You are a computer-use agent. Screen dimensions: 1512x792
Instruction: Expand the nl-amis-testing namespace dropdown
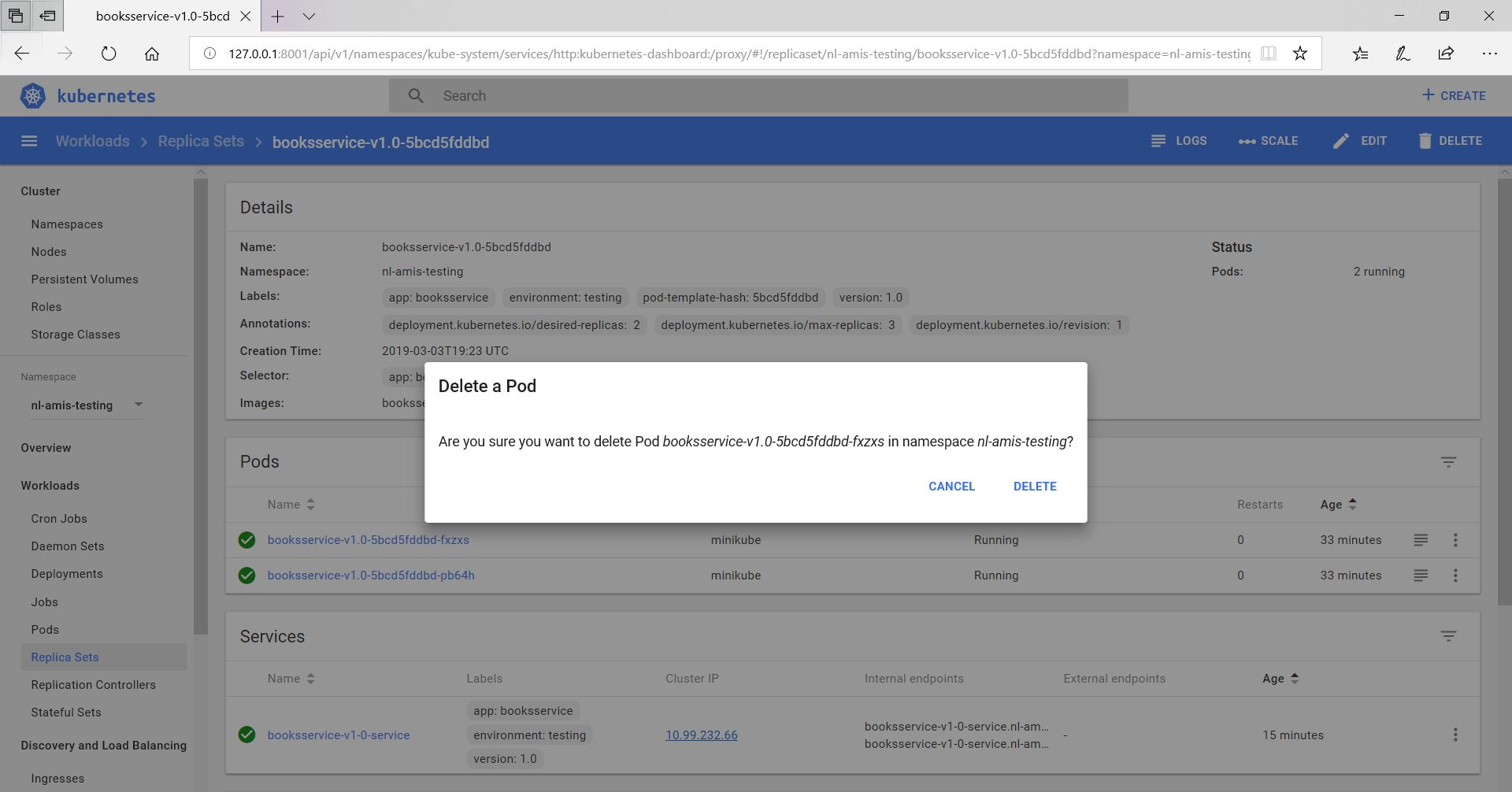[x=138, y=405]
